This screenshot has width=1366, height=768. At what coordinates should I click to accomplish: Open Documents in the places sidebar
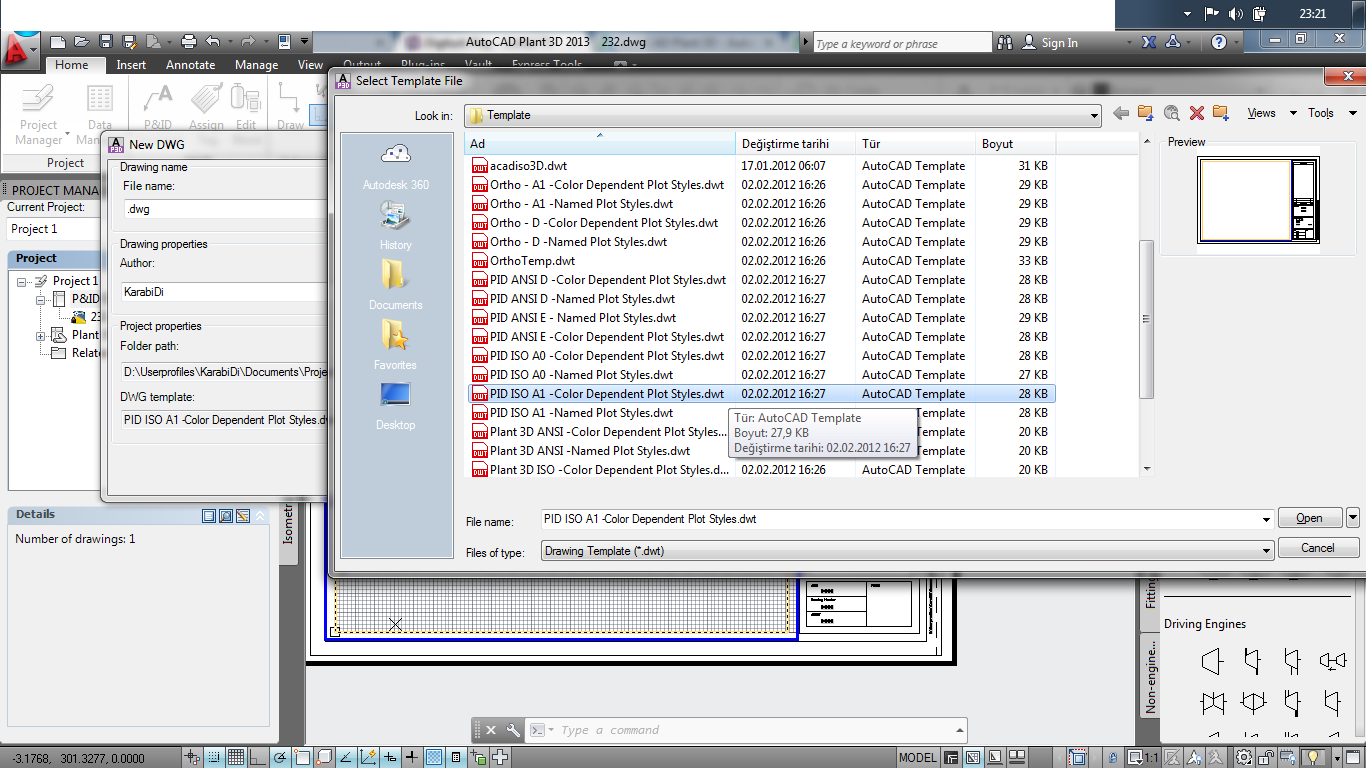395,285
